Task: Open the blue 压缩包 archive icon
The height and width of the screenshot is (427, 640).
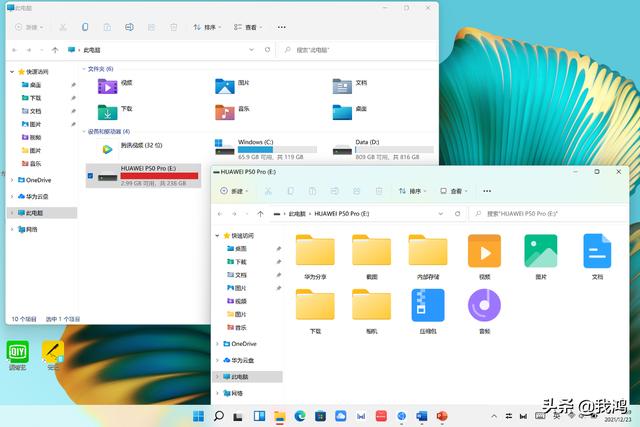Action: click(x=428, y=306)
